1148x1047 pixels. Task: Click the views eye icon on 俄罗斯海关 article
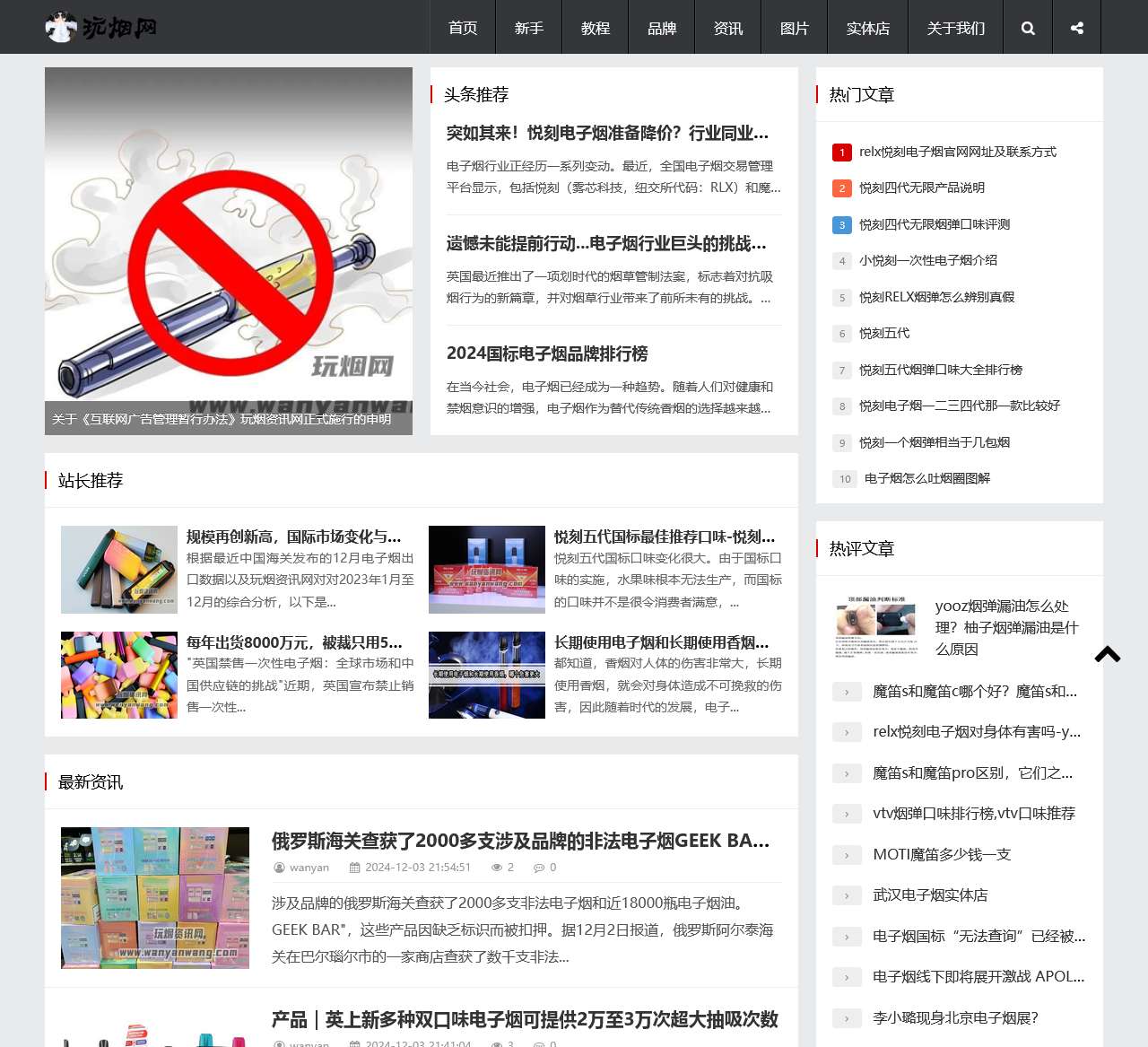497,868
